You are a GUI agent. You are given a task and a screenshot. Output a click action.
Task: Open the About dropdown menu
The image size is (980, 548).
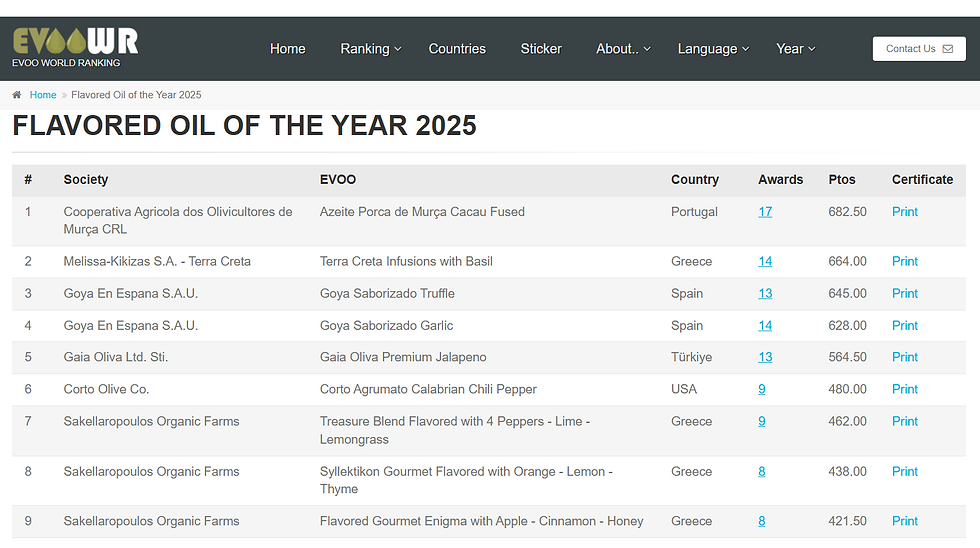(623, 49)
